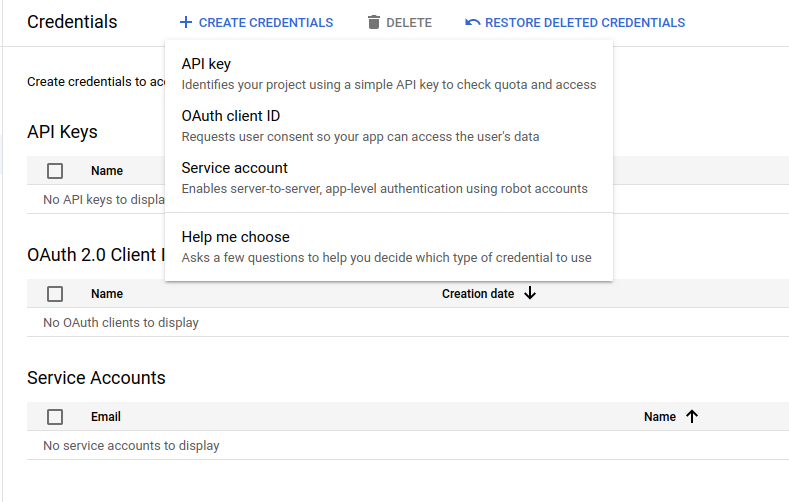Collapse menu via CREATE CREDENTIALS label

[266, 22]
